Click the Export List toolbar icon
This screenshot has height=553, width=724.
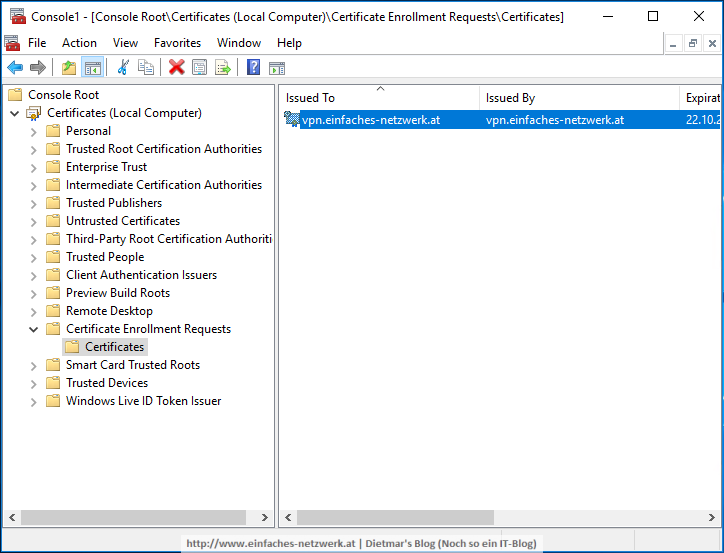coord(223,67)
